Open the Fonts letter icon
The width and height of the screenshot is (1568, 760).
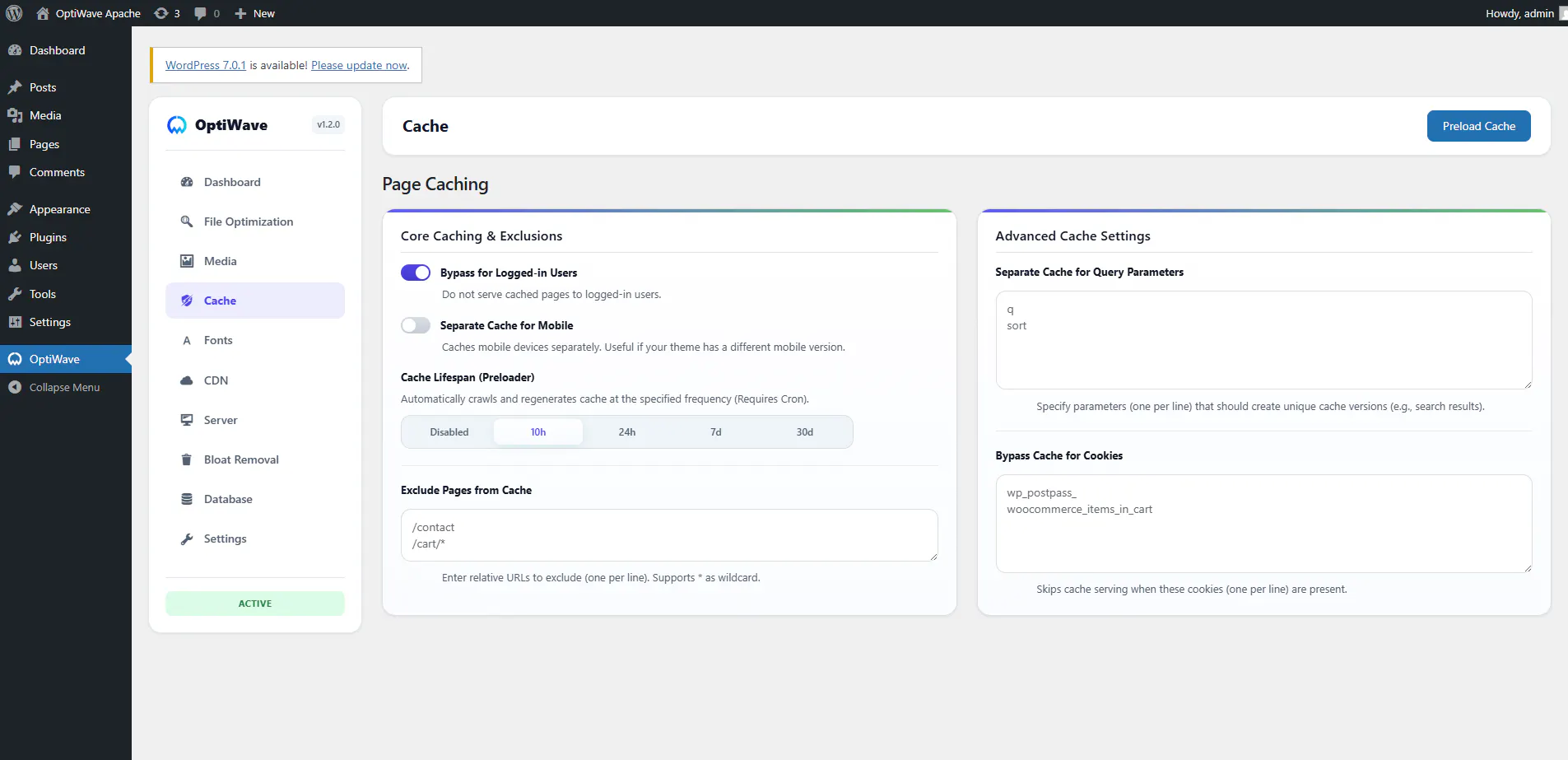tap(187, 340)
